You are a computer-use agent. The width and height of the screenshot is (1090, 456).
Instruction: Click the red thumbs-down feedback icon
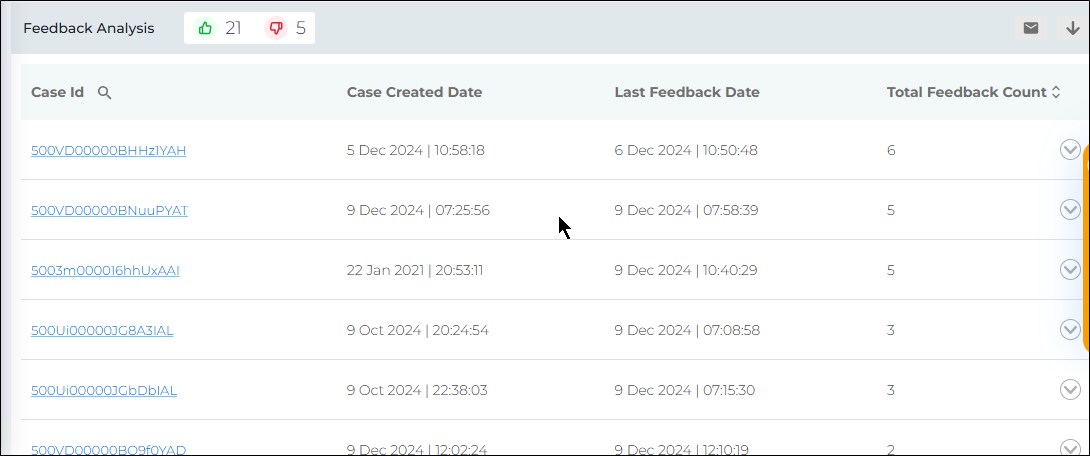[x=276, y=28]
